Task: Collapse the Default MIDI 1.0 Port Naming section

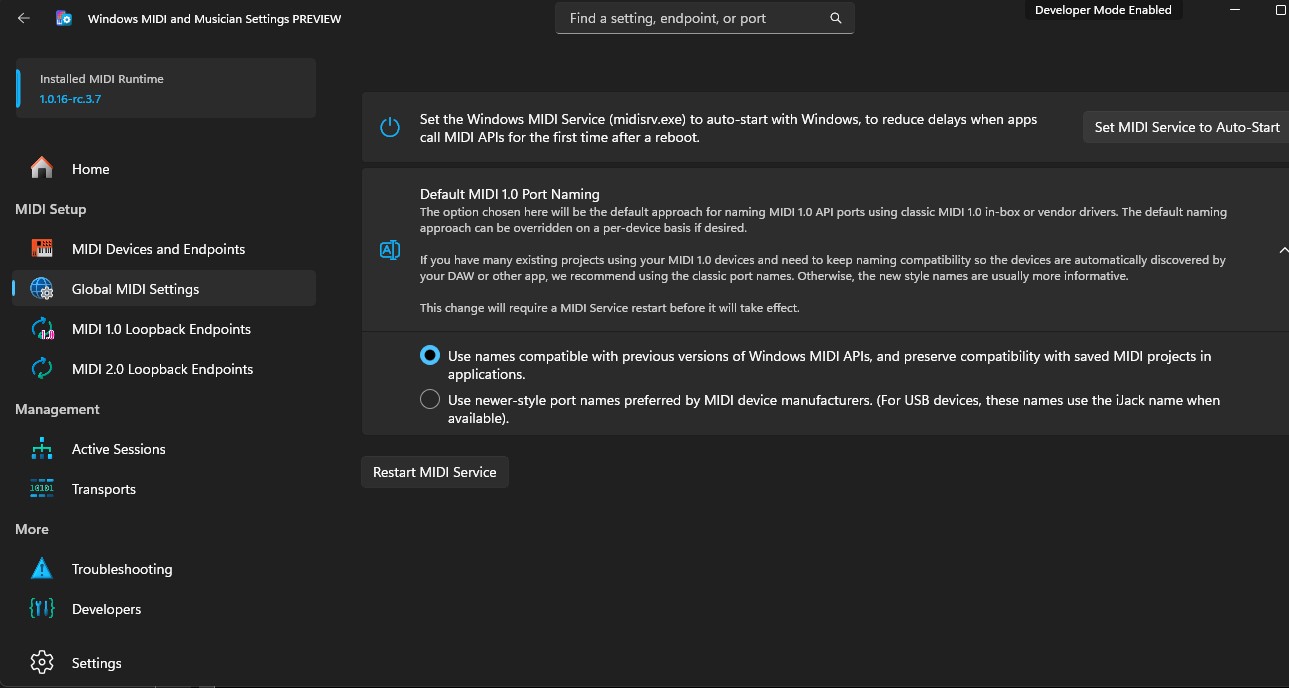Action: (x=1282, y=250)
